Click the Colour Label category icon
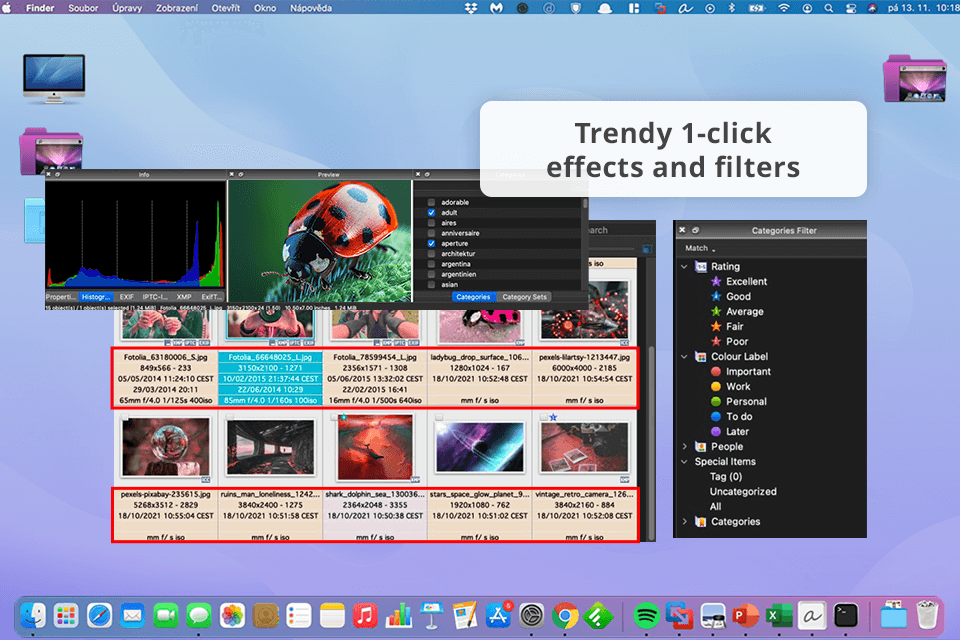The height and width of the screenshot is (640, 960). tap(699, 357)
